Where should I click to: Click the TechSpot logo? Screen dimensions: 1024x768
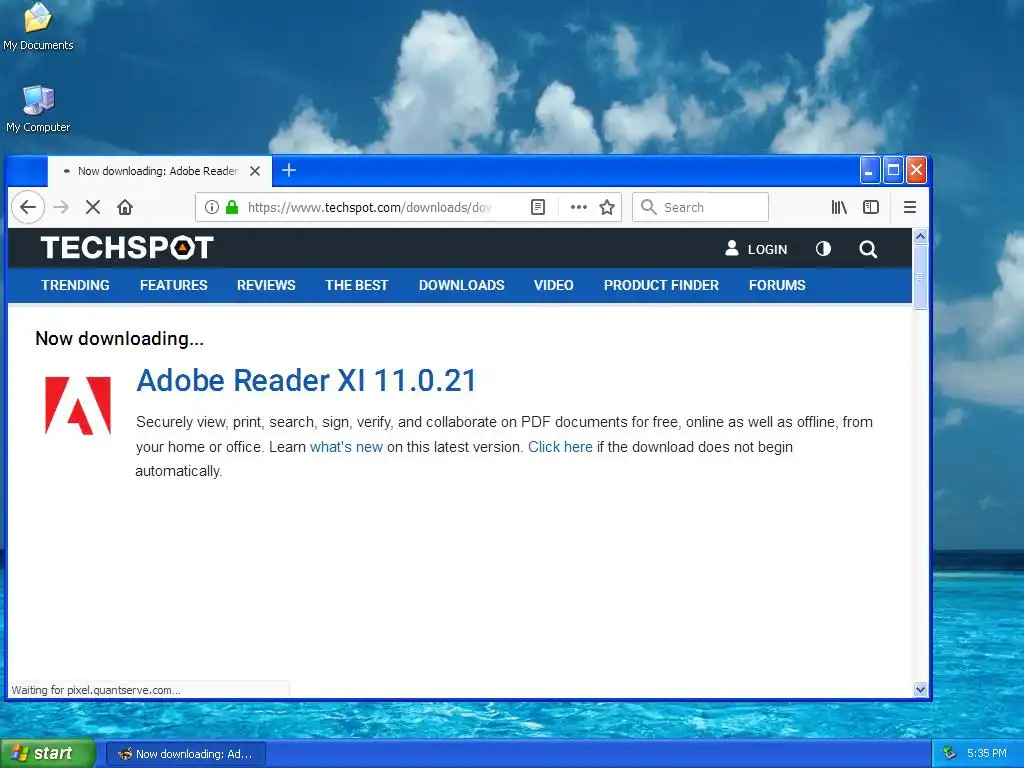tap(127, 248)
